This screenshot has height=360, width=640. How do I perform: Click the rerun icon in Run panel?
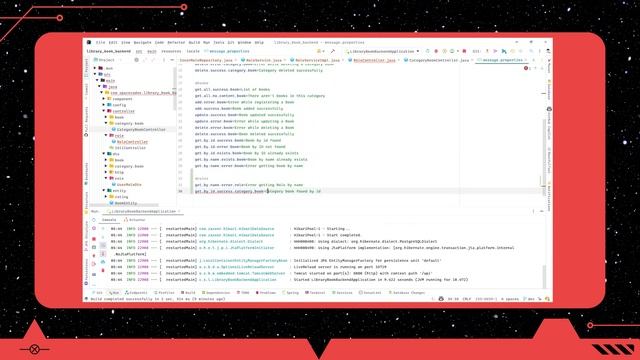tap(94, 220)
